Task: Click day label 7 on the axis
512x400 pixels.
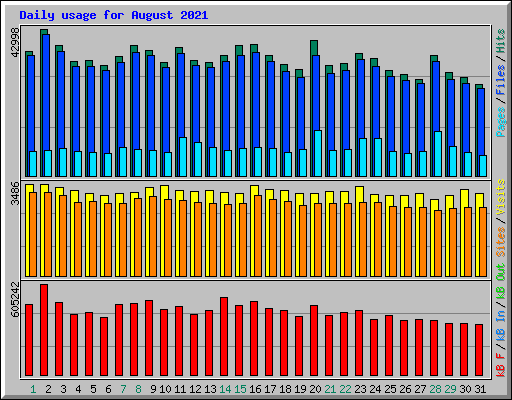Action: click(123, 389)
